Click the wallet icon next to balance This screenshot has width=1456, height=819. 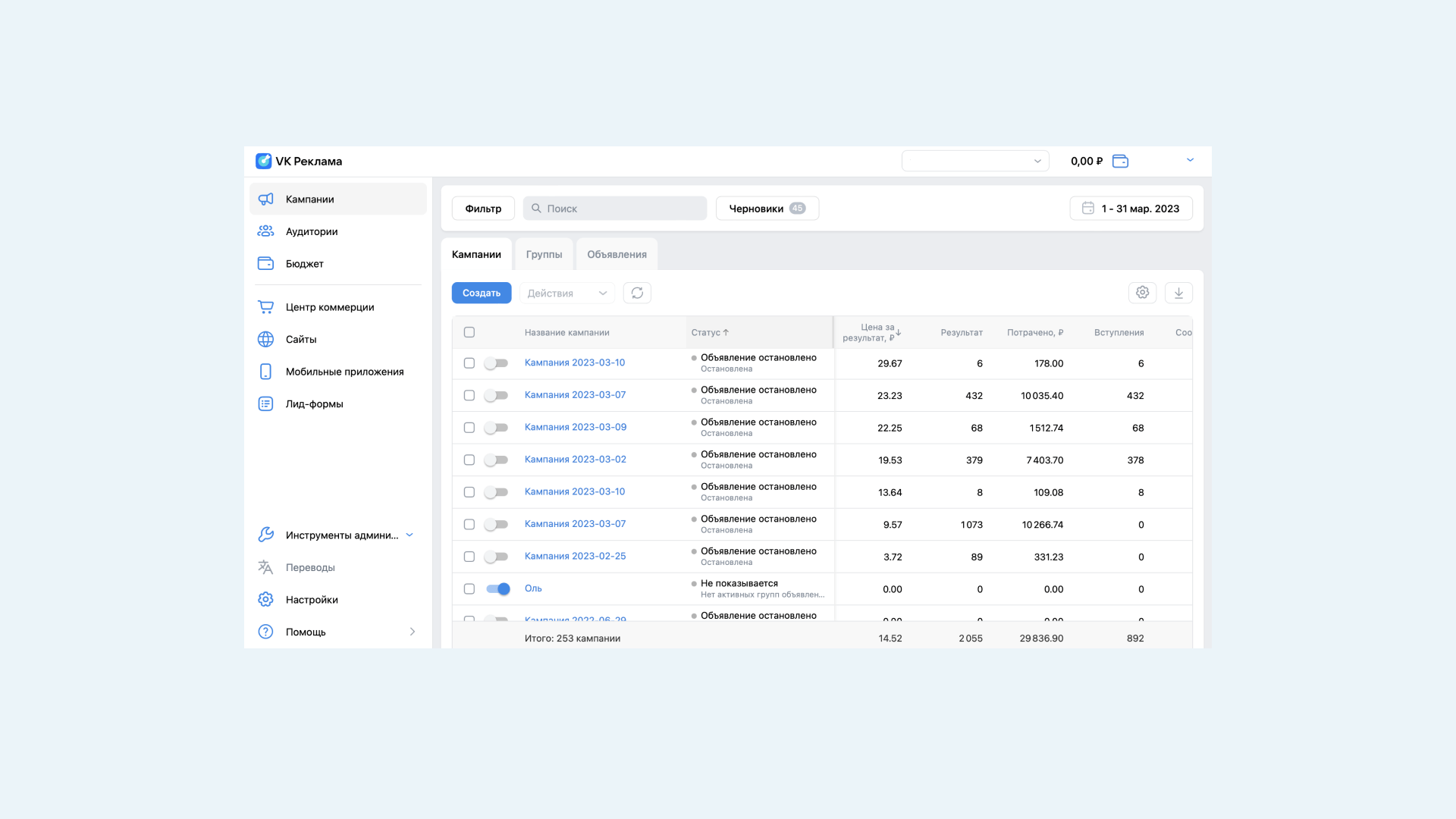[x=1120, y=161]
